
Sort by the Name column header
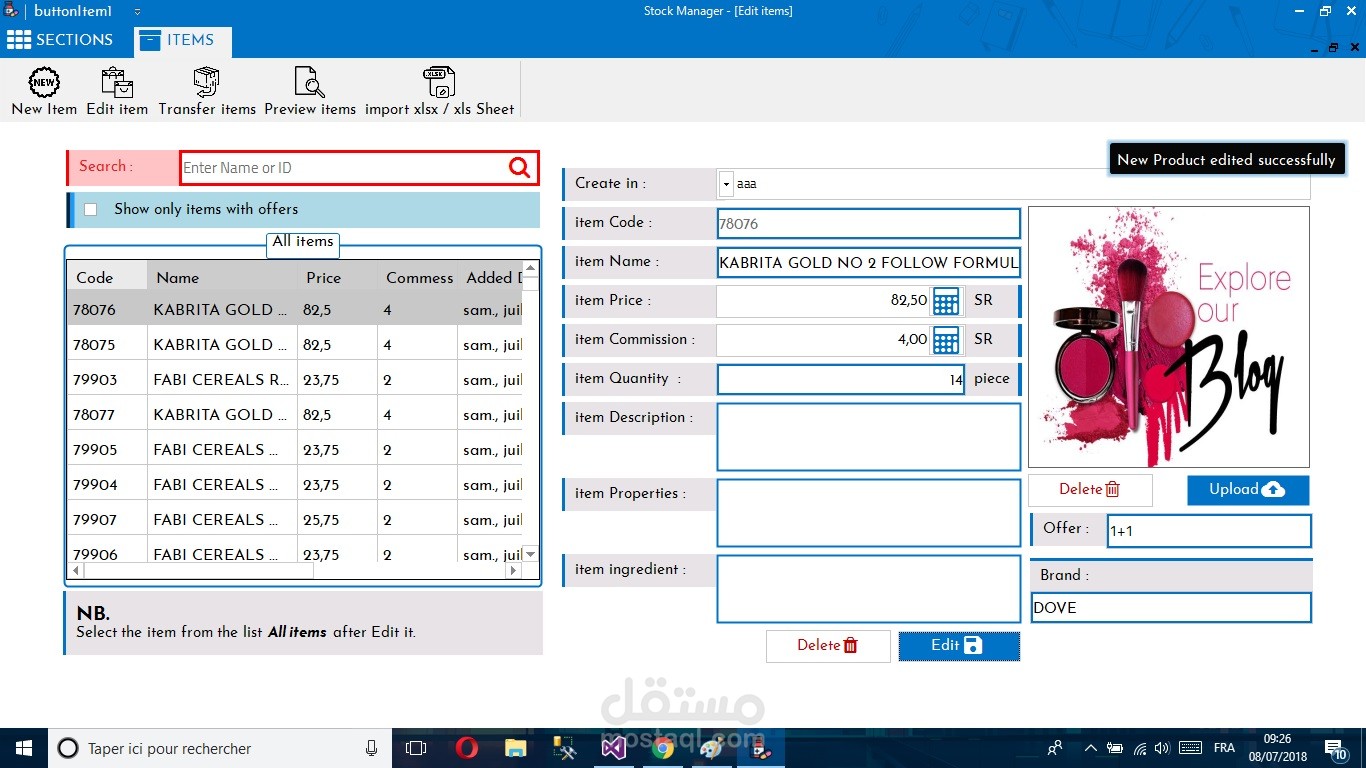222,277
